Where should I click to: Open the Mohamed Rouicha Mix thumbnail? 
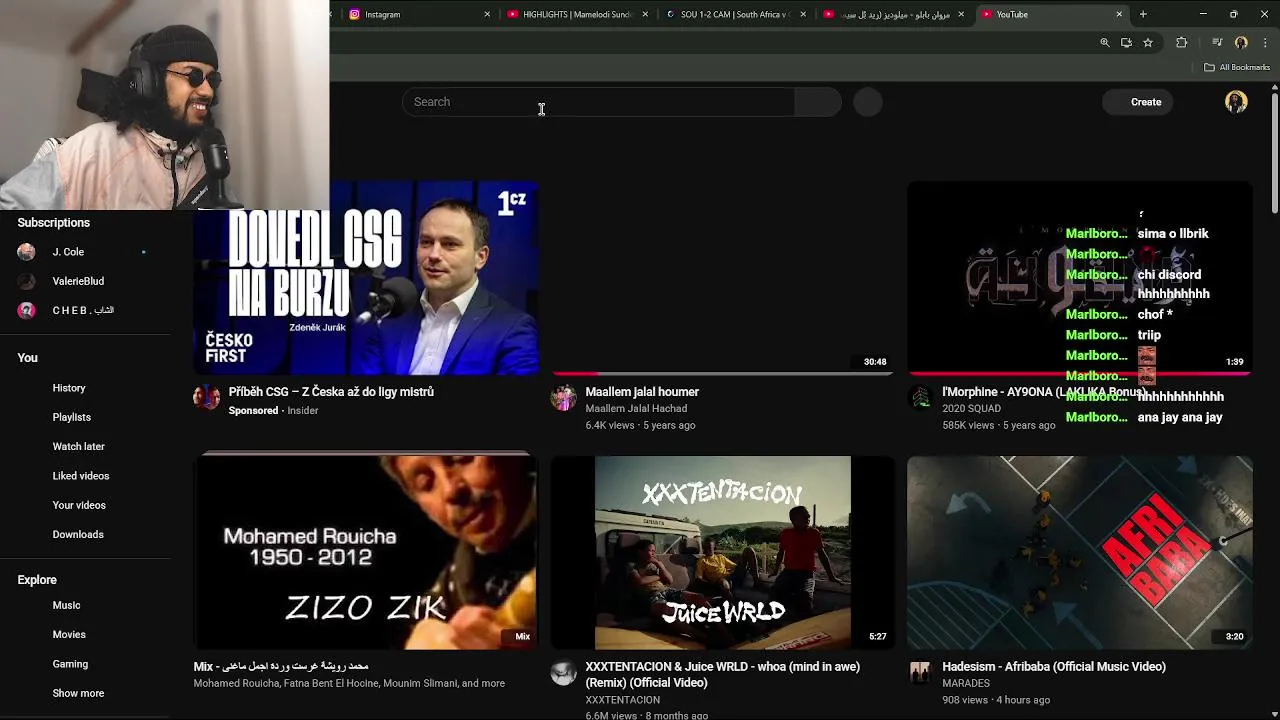366,553
